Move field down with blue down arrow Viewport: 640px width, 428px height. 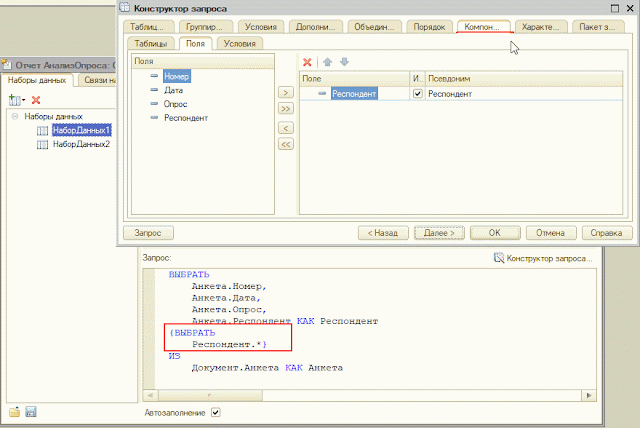tap(344, 62)
